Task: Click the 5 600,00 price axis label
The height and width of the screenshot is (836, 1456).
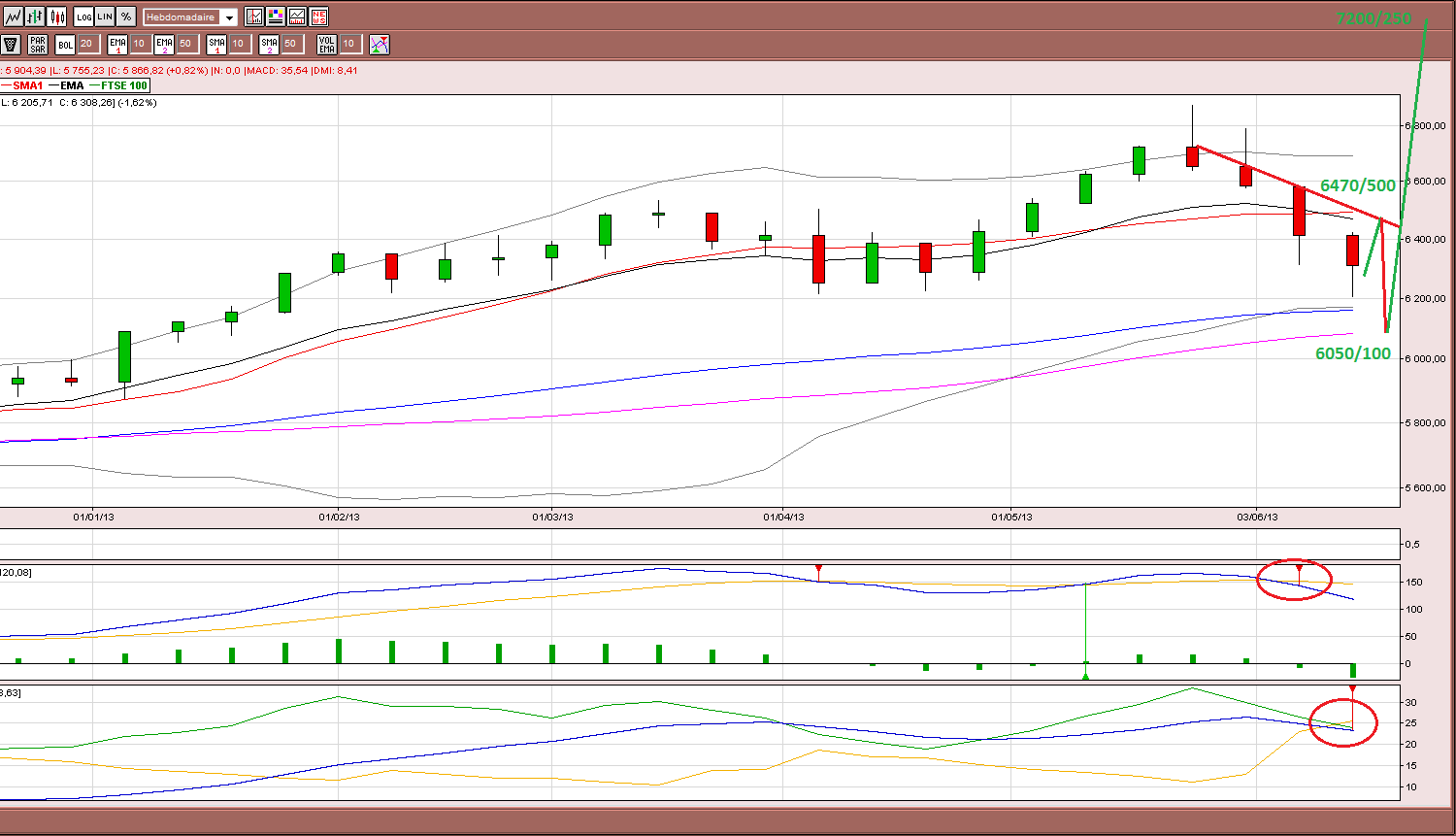Action: pyautogui.click(x=1426, y=487)
